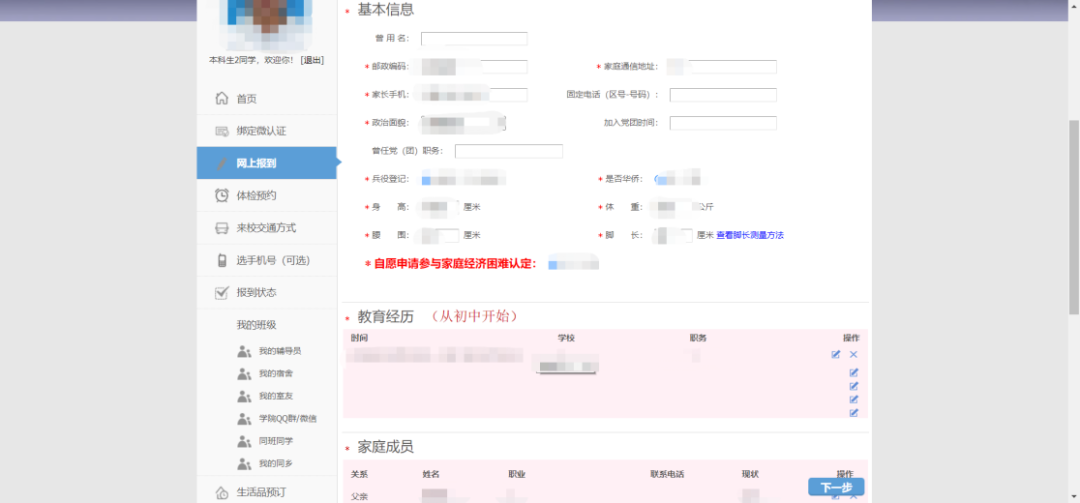This screenshot has height=503, width=1080.
Task: Click the people icon beside 同班同学
Action: coord(244,441)
